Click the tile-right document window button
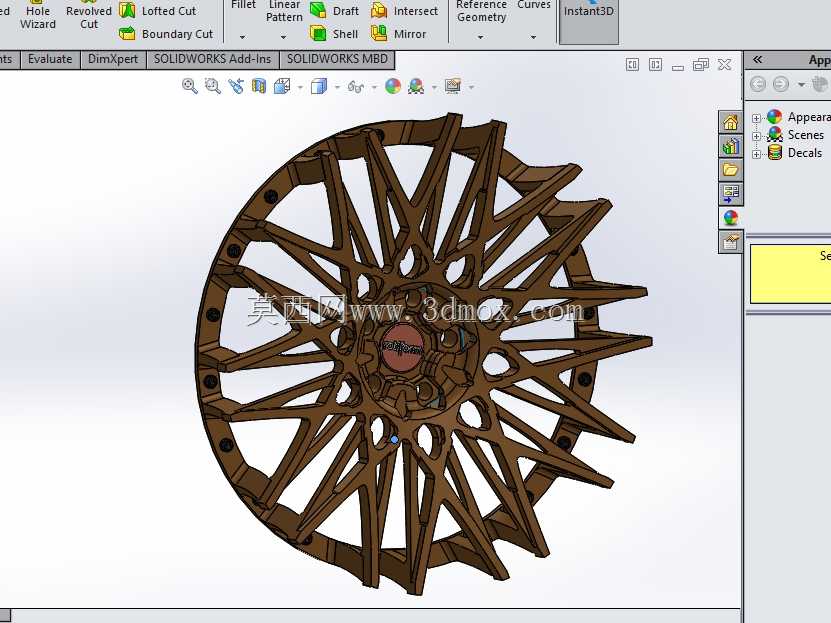Image resolution: width=831 pixels, height=623 pixels. click(656, 65)
